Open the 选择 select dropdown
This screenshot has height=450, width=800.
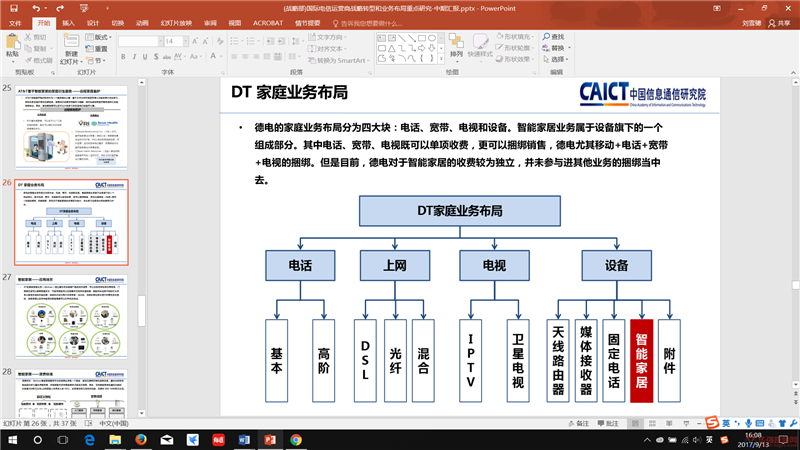pyautogui.click(x=556, y=59)
